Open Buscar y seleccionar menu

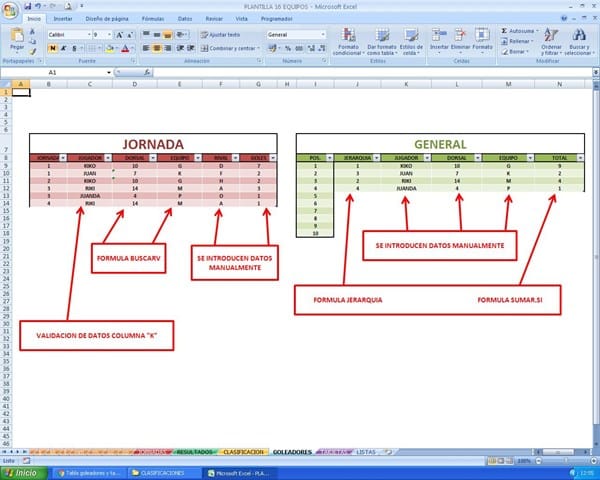(579, 41)
